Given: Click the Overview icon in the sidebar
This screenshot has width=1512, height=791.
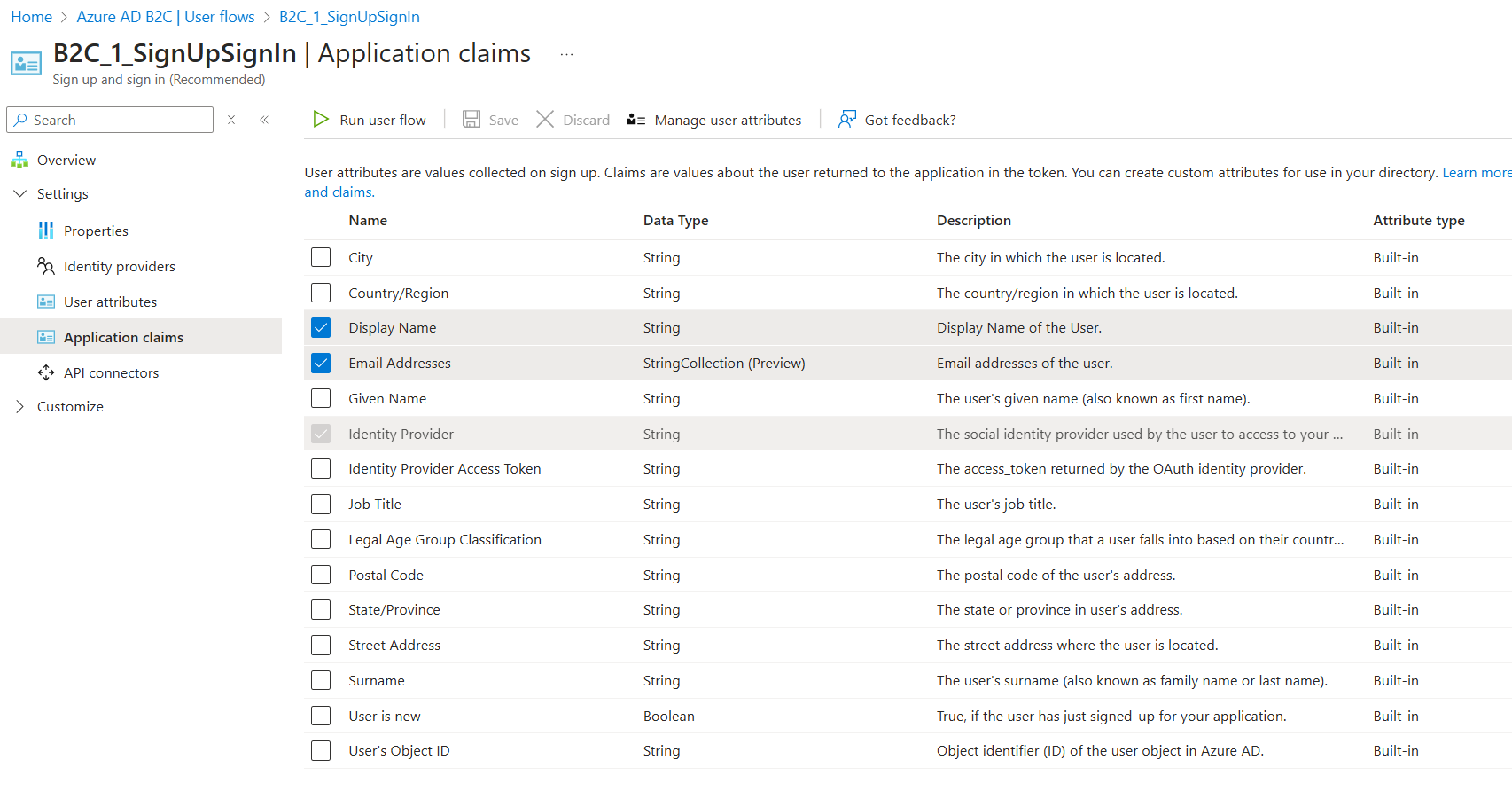Looking at the screenshot, I should pyautogui.click(x=19, y=161).
